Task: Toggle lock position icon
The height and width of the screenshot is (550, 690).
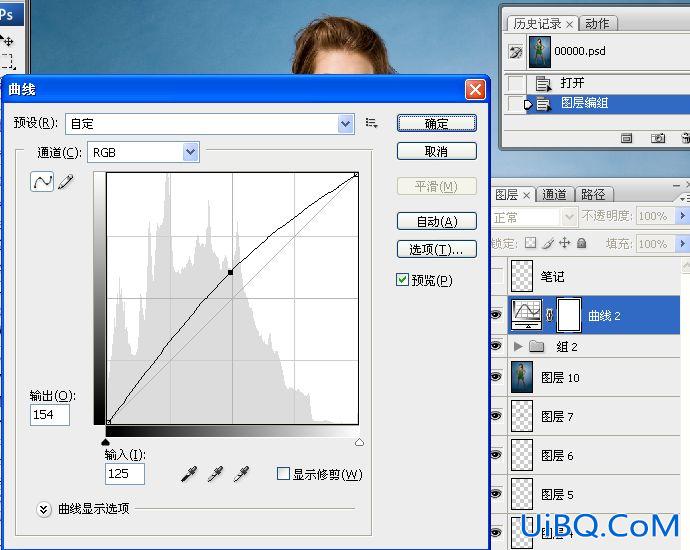Action: [x=565, y=243]
